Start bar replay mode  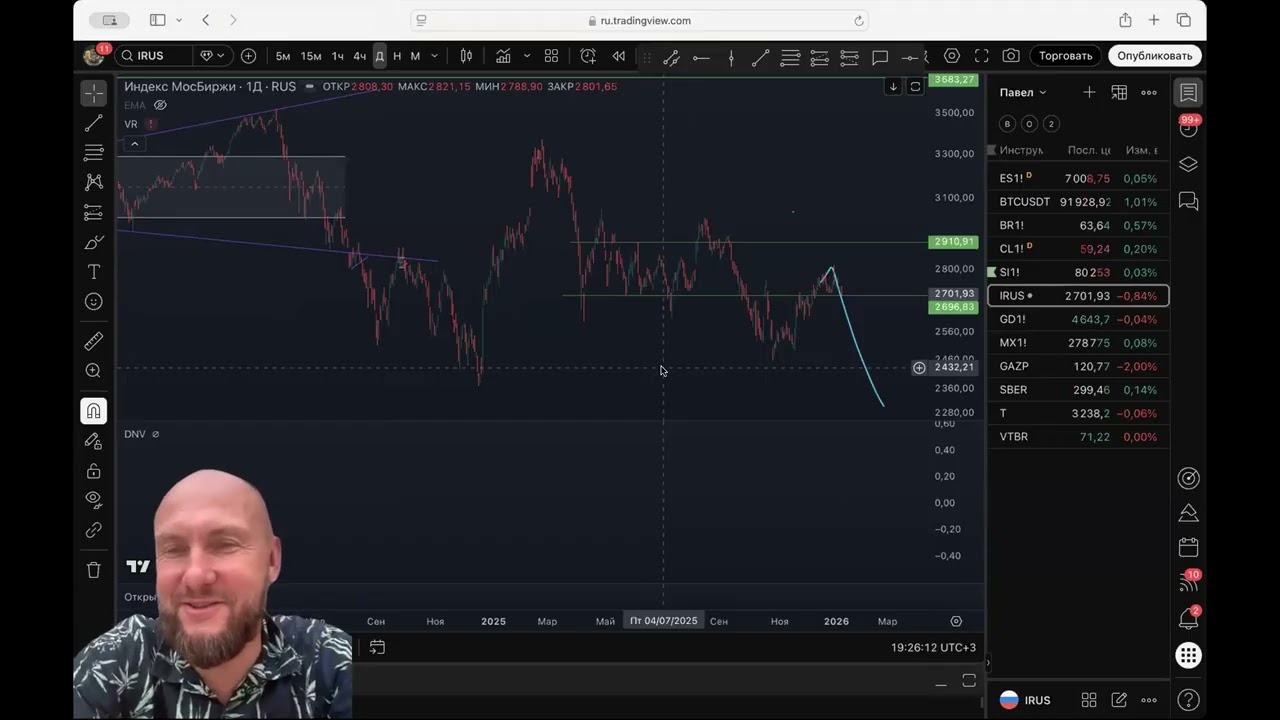click(x=619, y=56)
